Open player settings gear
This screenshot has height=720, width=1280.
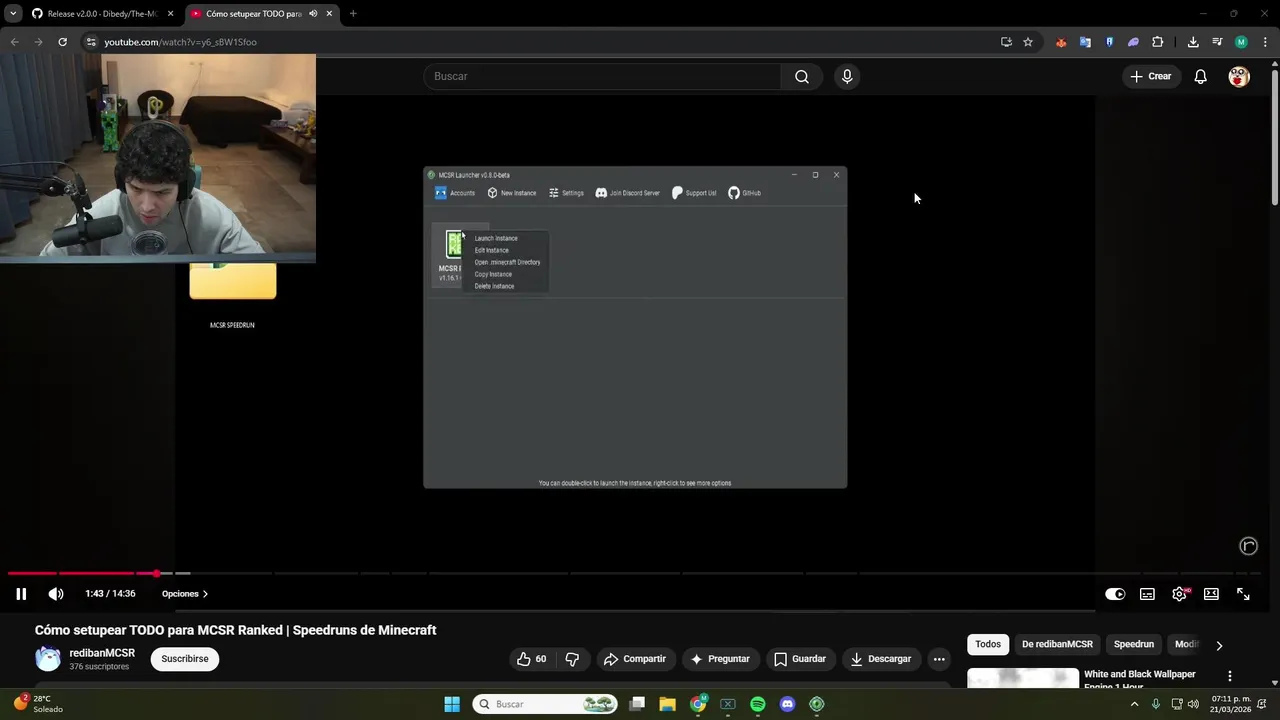pyautogui.click(x=1180, y=594)
